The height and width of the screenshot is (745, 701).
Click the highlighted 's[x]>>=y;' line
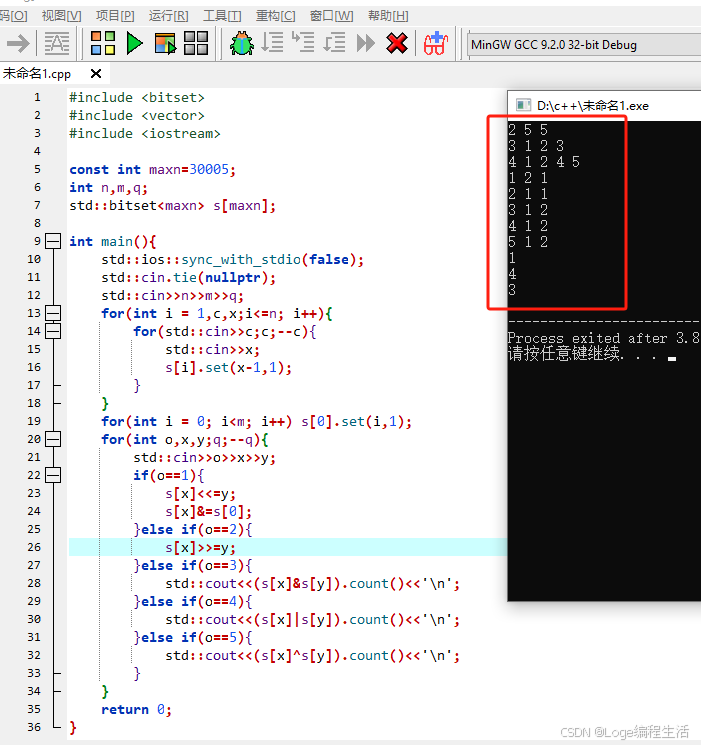coord(201,547)
